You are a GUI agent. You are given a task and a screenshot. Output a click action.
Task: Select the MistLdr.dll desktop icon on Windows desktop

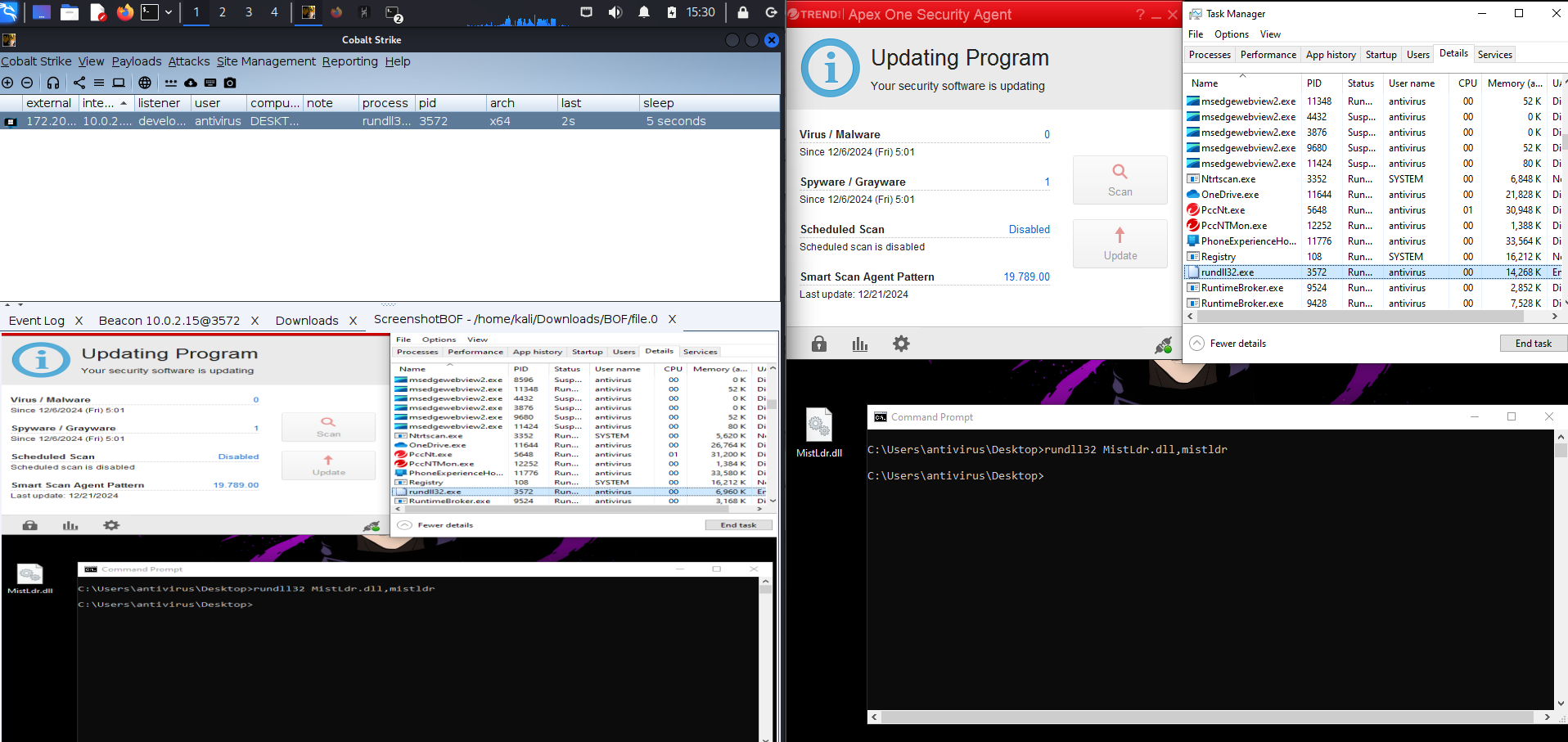[819, 433]
